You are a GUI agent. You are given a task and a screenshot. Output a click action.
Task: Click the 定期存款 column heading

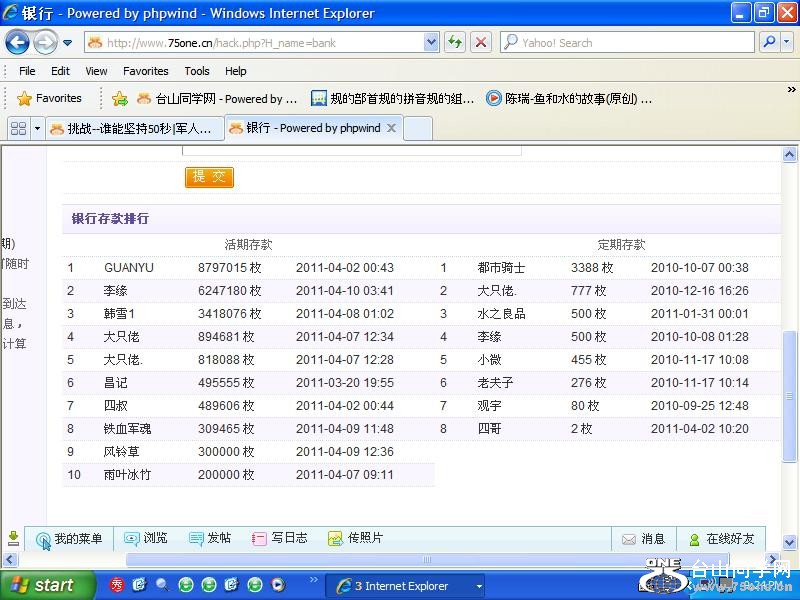tap(621, 244)
